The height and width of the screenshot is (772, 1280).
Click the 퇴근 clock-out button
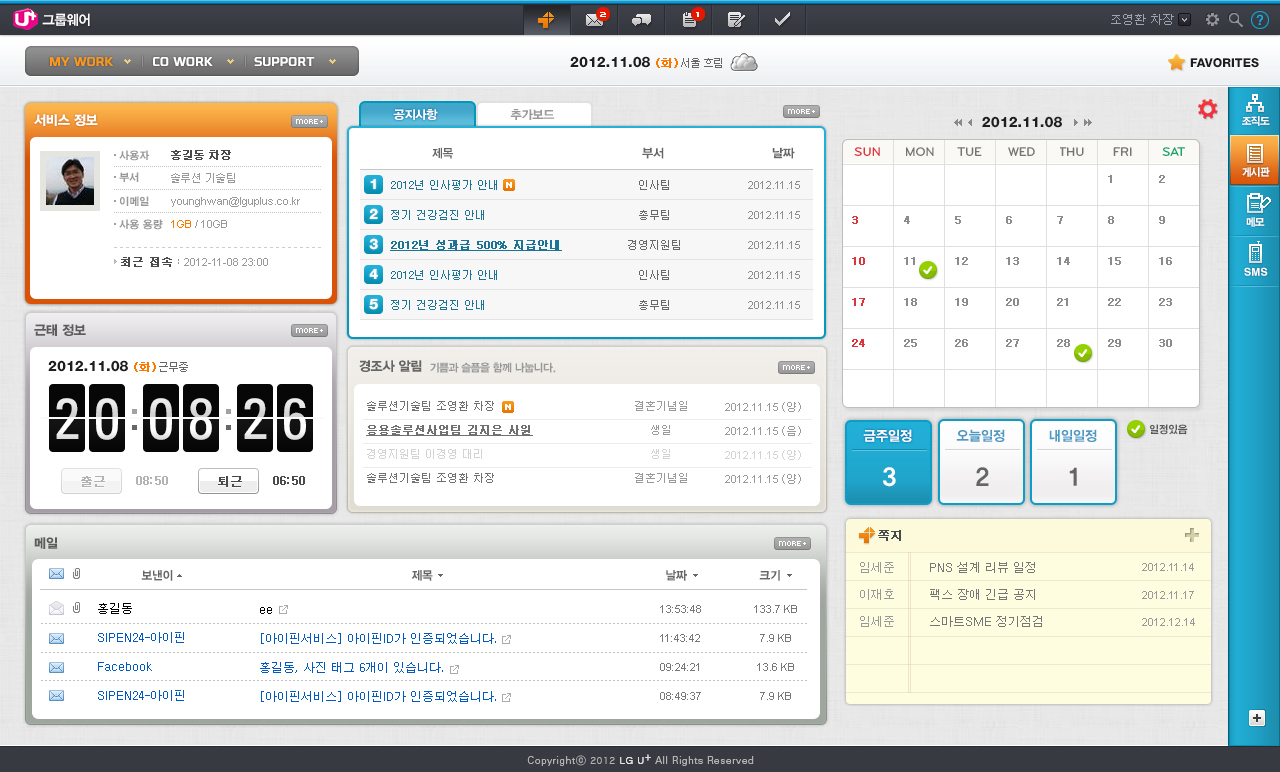click(228, 481)
